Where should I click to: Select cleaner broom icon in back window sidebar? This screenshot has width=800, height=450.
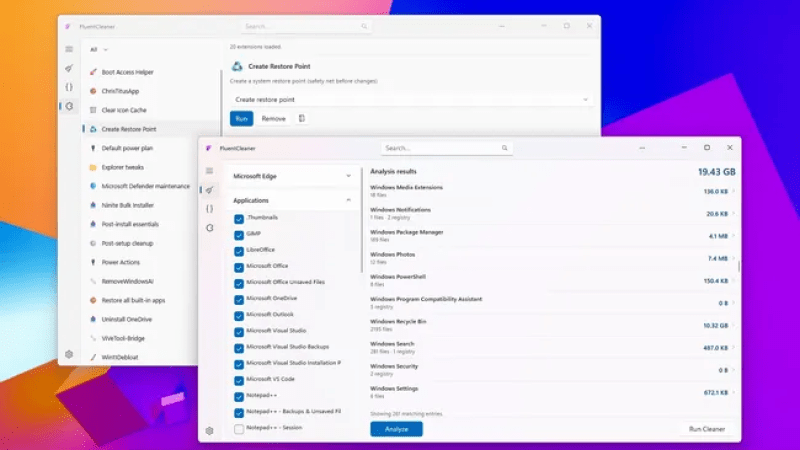[x=69, y=68]
